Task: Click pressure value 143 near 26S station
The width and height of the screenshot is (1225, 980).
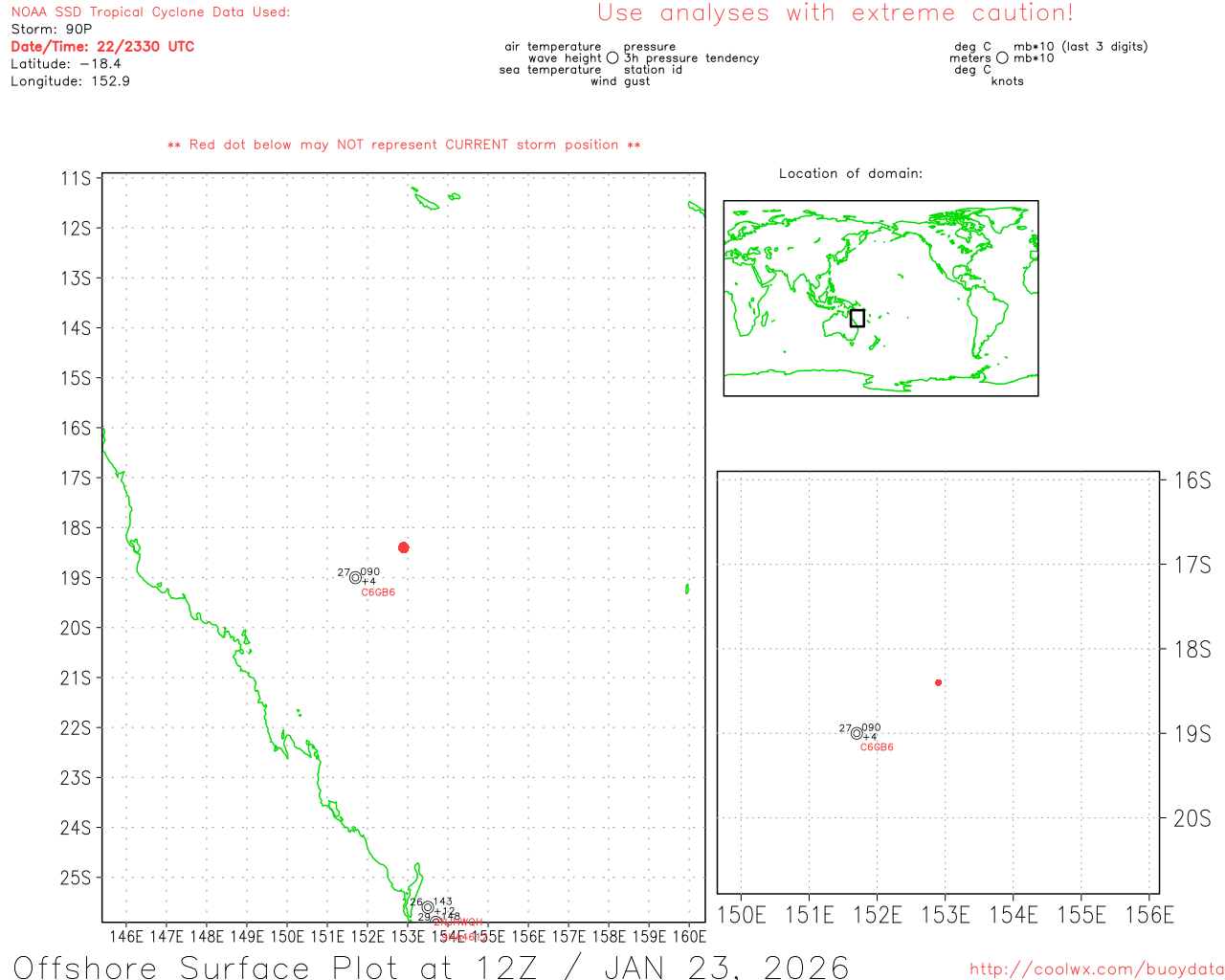Action: 443,902
